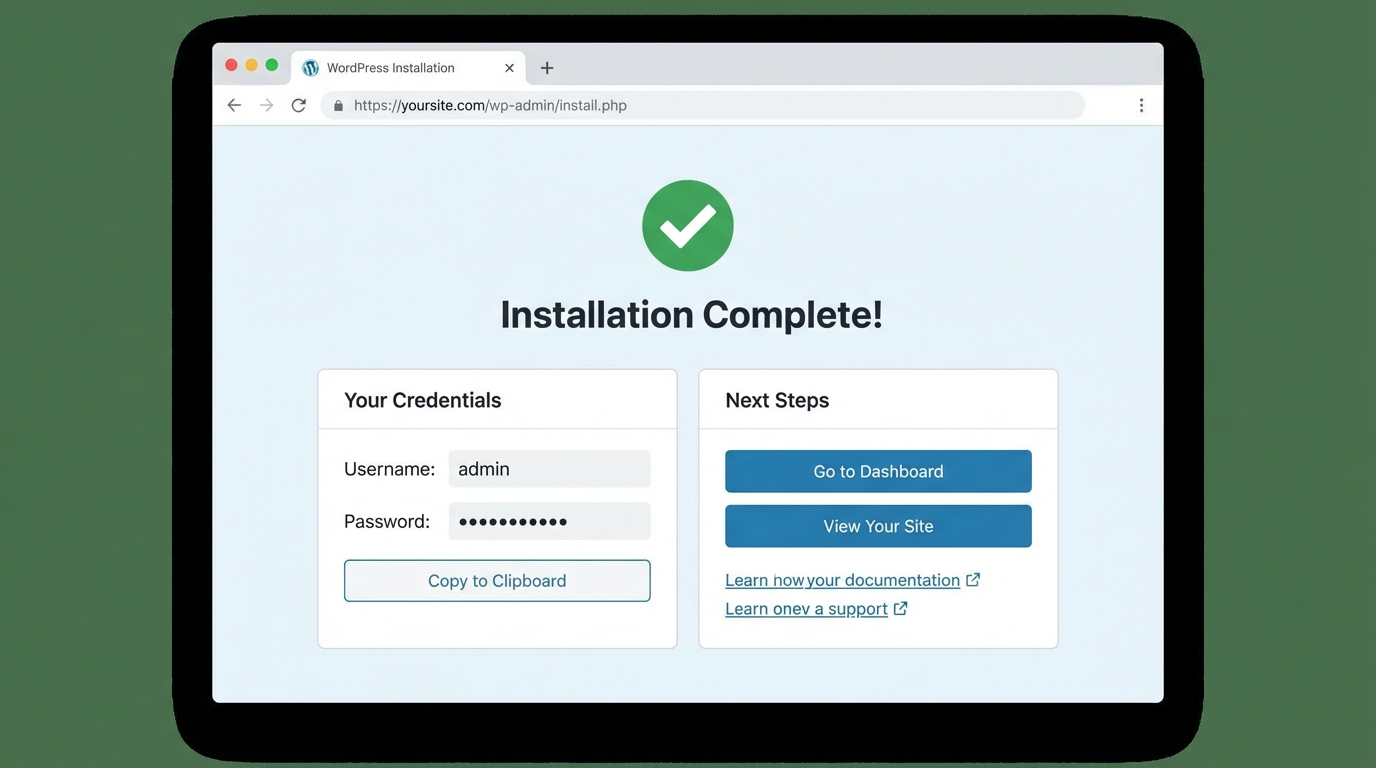Click the green success checkmark icon
The height and width of the screenshot is (768, 1376).
687,224
